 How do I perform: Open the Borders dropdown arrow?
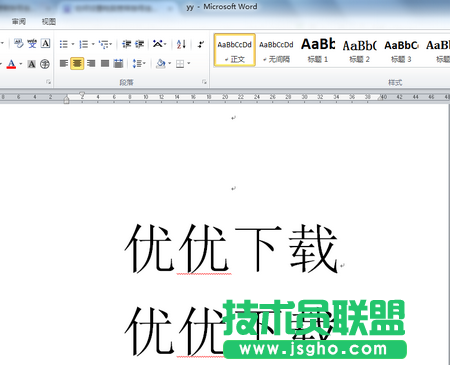tap(189, 63)
